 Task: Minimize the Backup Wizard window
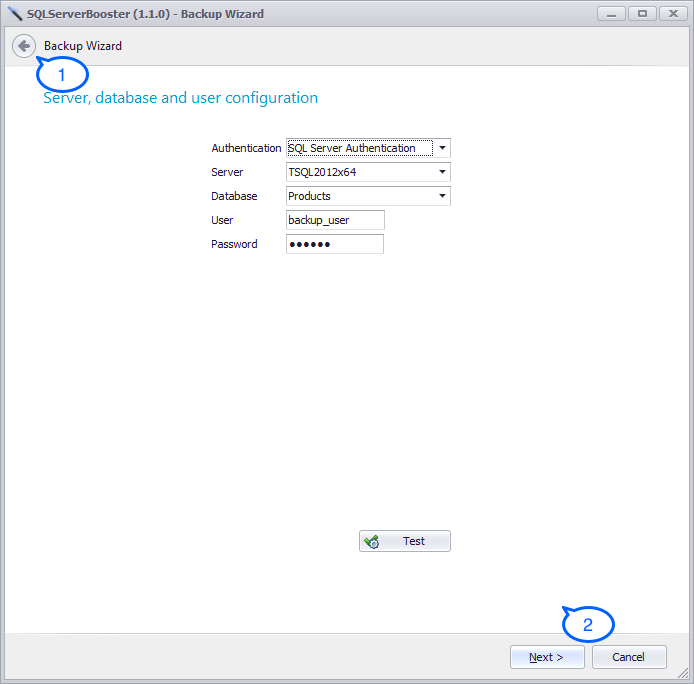[612, 13]
